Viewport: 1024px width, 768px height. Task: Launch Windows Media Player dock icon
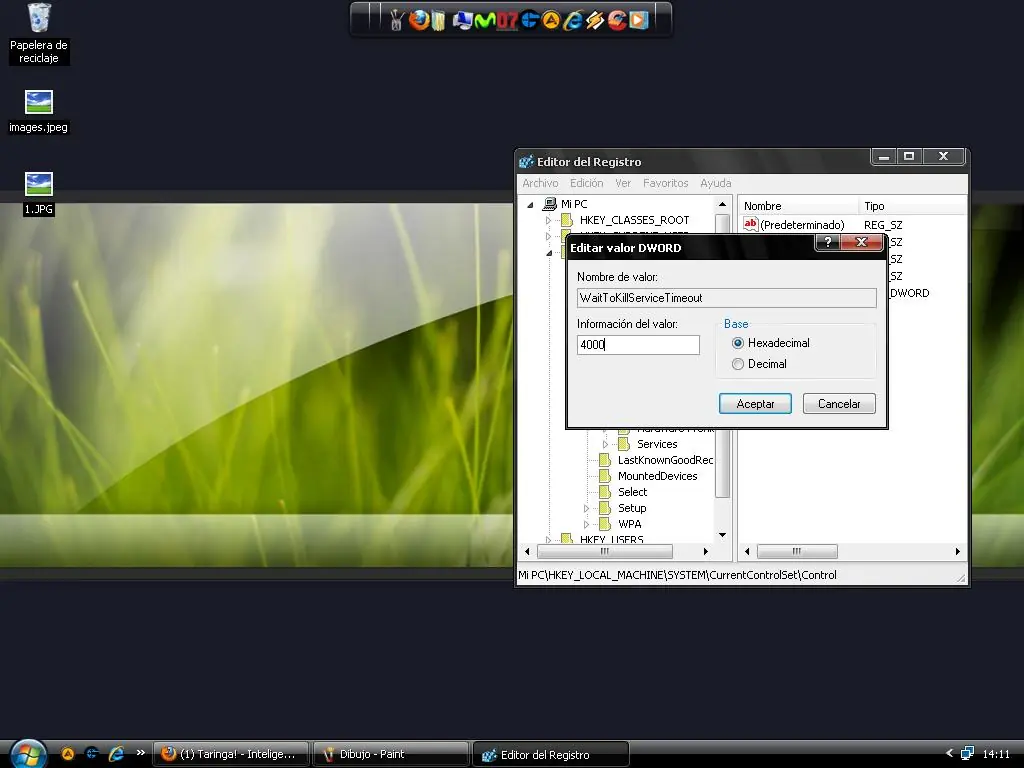click(x=639, y=20)
